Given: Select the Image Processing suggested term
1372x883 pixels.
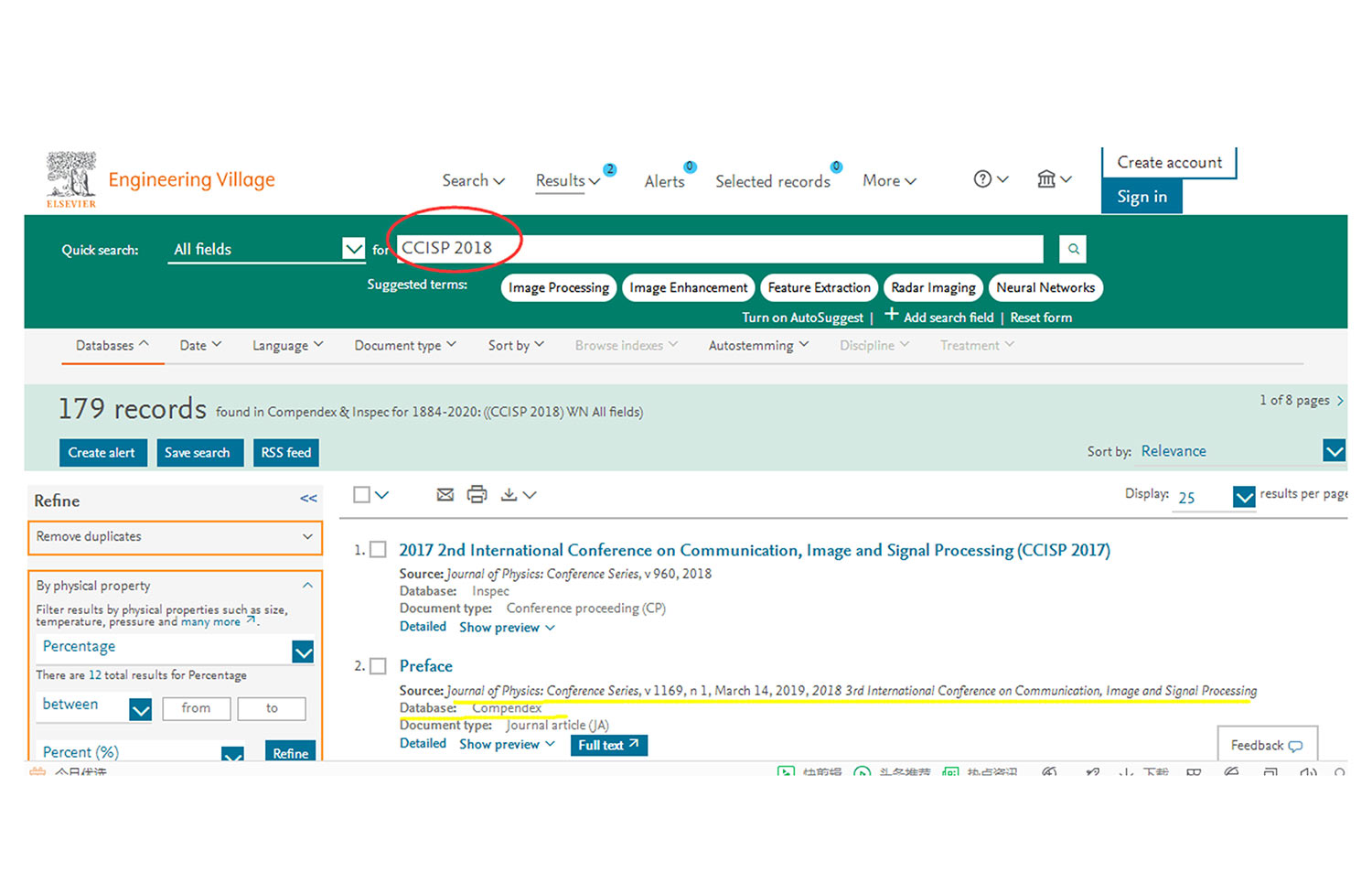Looking at the screenshot, I should tap(558, 288).
